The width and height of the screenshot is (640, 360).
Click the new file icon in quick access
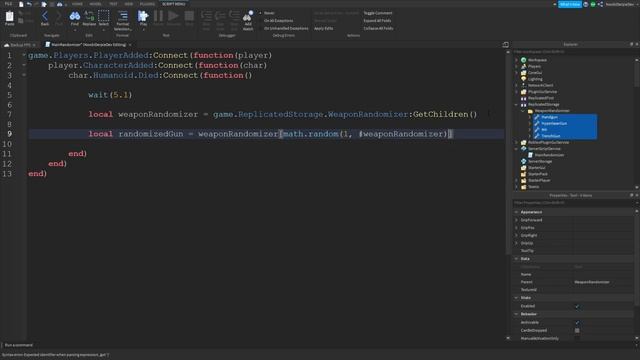click(x=21, y=4)
